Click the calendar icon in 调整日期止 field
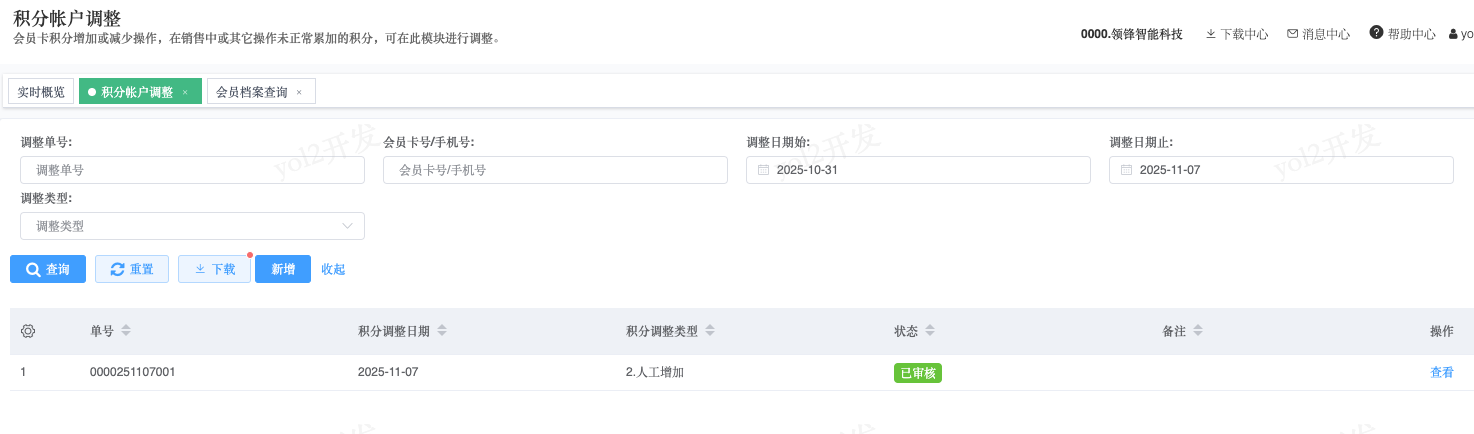1474x434 pixels. (x=1127, y=170)
